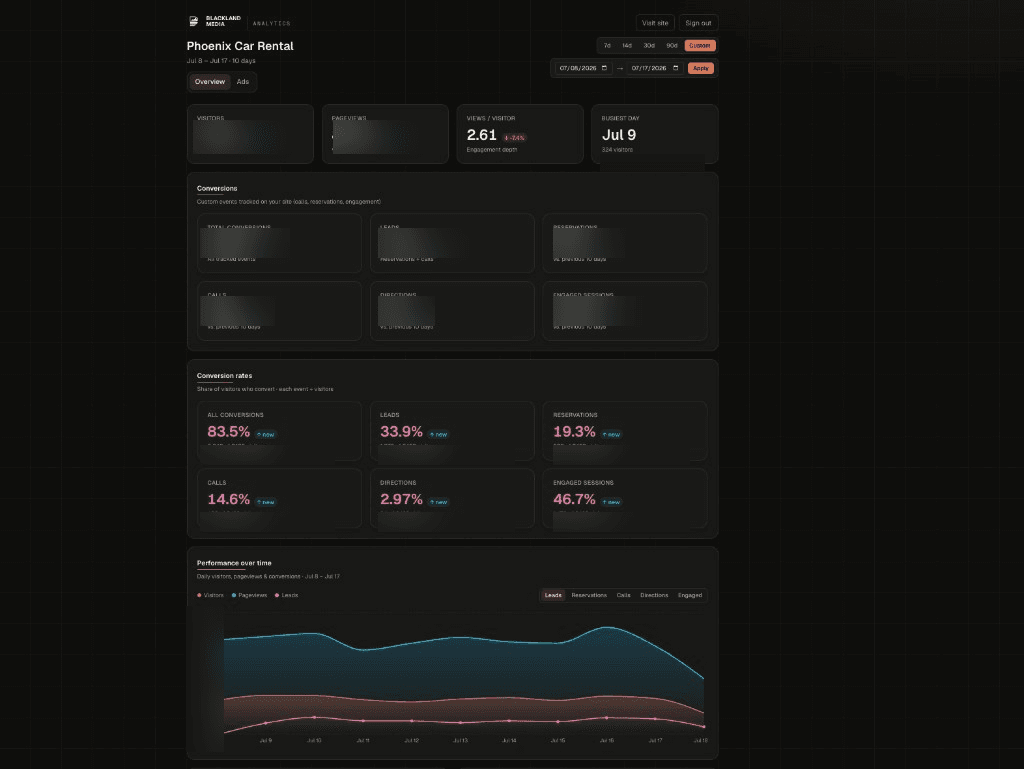The width and height of the screenshot is (1024, 769).
Task: Click the Leads legend dot in chart
Action: (x=277, y=595)
